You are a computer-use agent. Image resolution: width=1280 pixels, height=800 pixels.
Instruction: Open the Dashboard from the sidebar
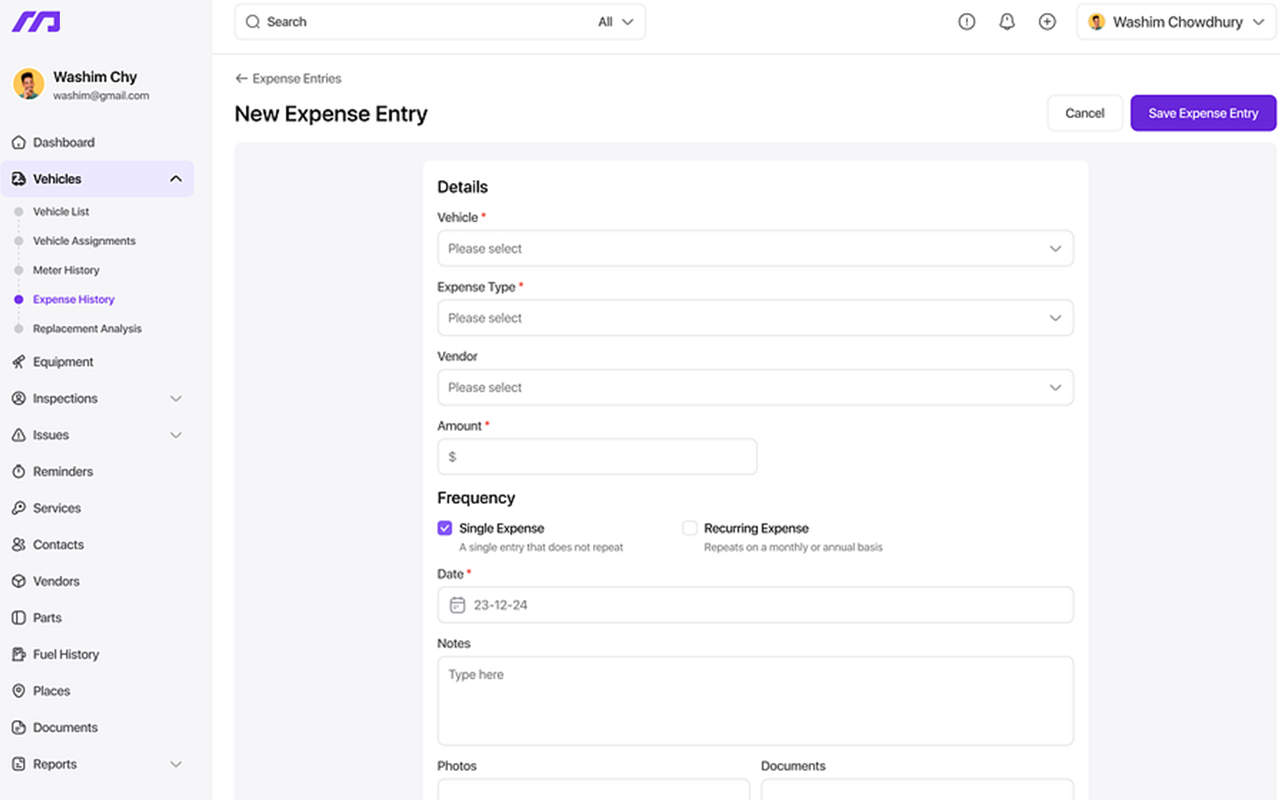point(62,142)
